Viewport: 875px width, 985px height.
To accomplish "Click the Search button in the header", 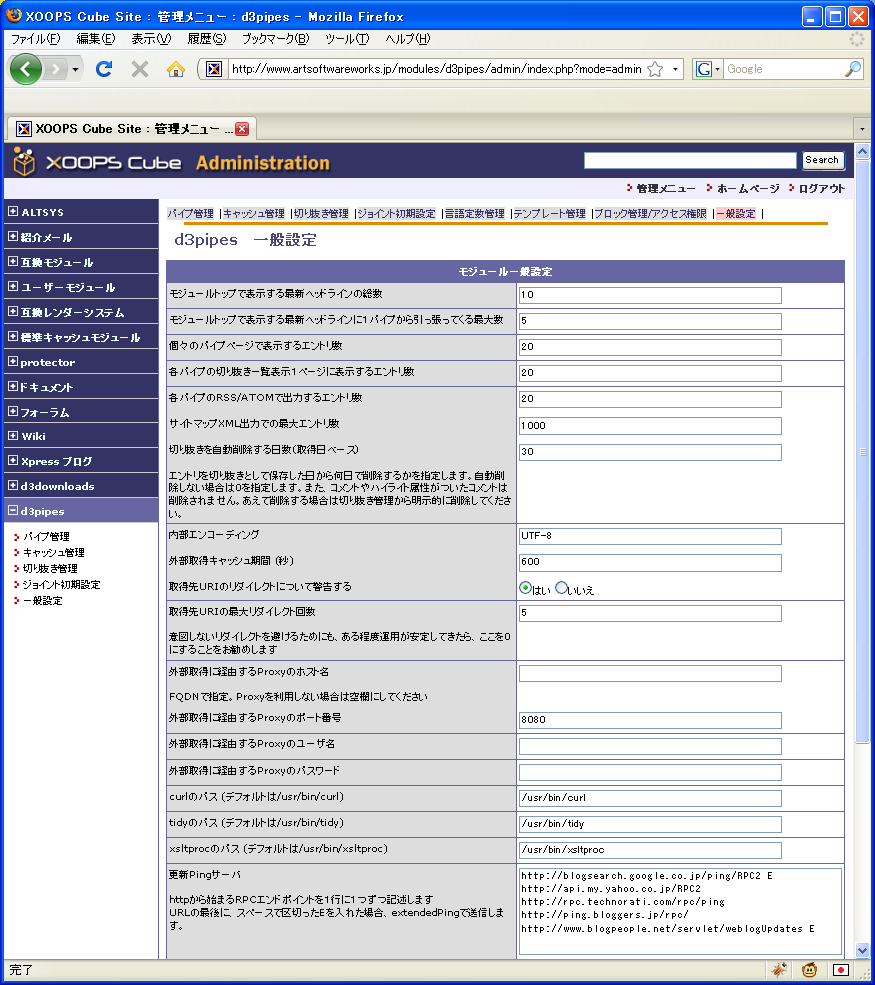I will pos(822,160).
